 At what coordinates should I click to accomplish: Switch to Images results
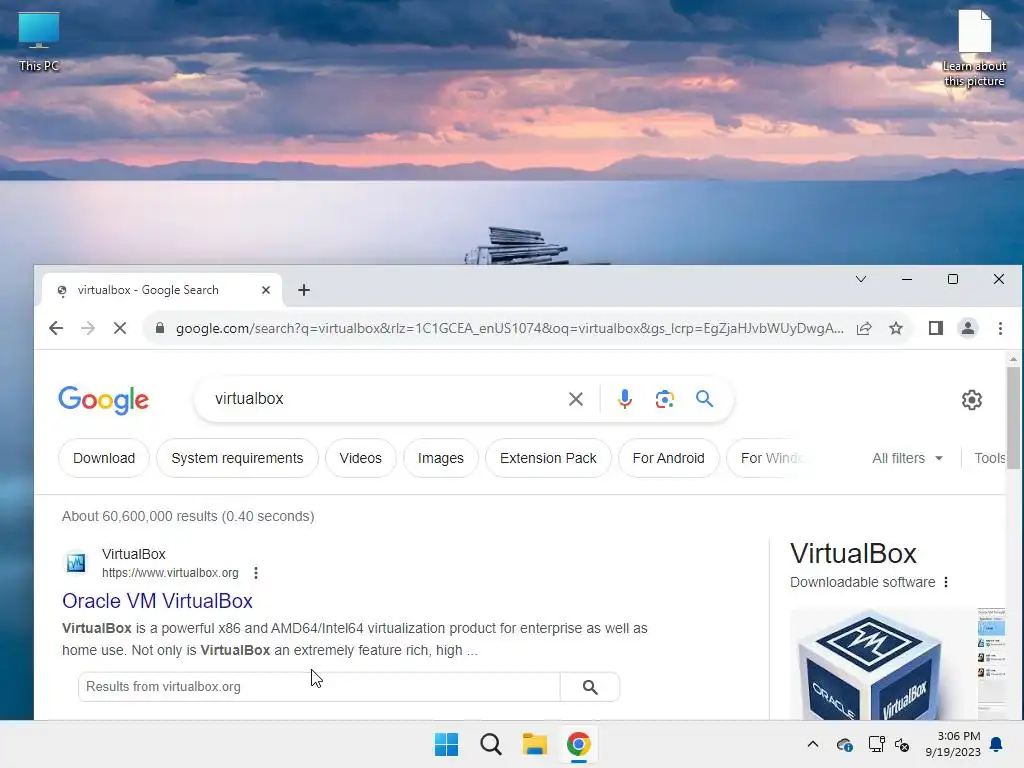point(441,458)
